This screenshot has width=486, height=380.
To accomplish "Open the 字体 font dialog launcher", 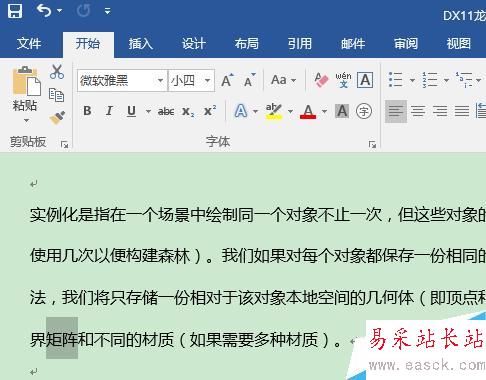I will (372, 144).
